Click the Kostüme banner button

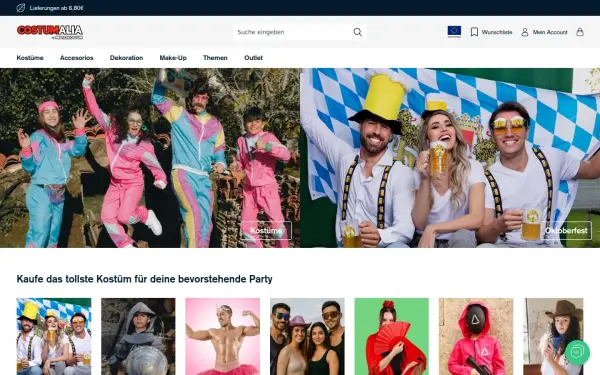click(266, 230)
